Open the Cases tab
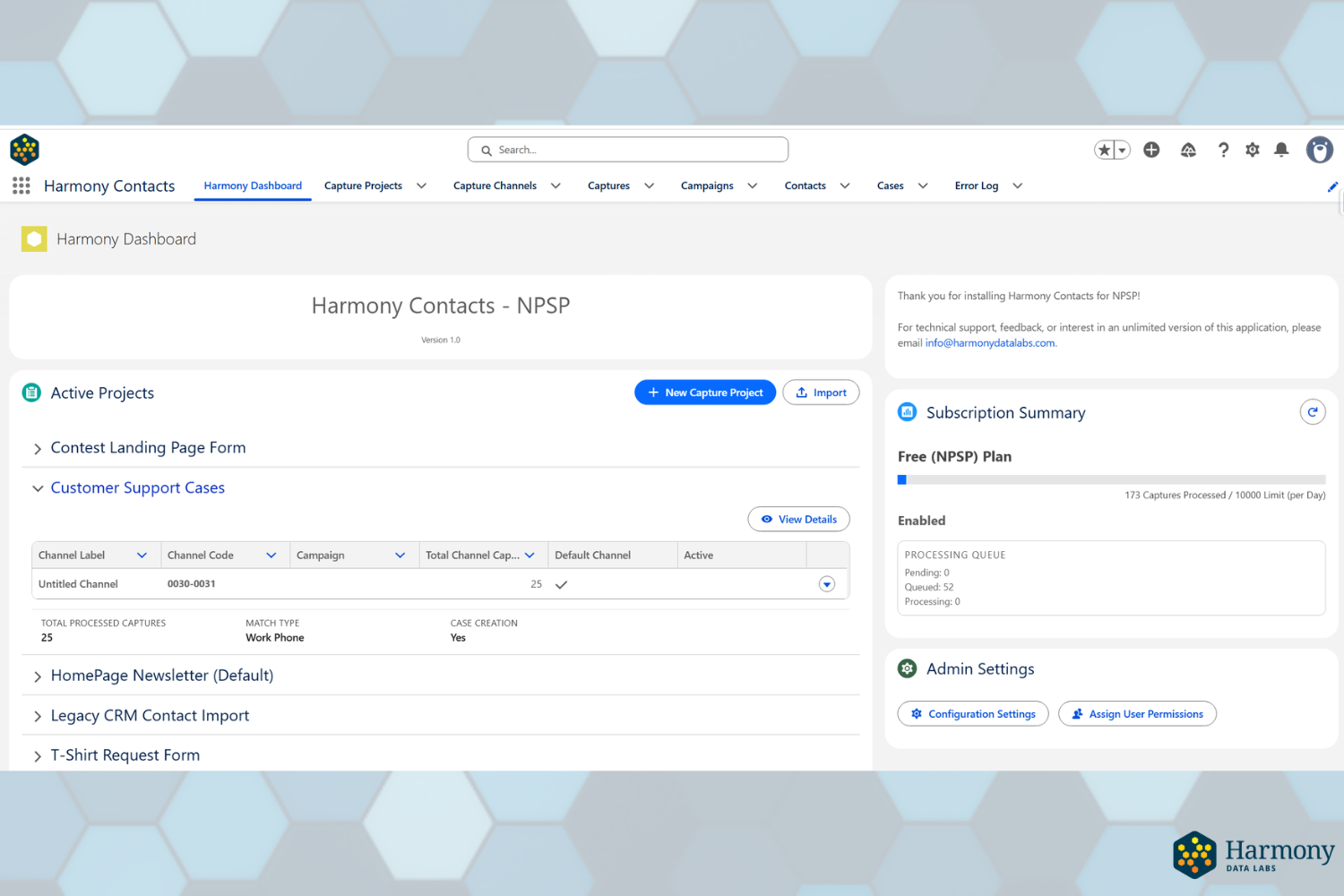Viewport: 1344px width, 896px height. point(891,185)
